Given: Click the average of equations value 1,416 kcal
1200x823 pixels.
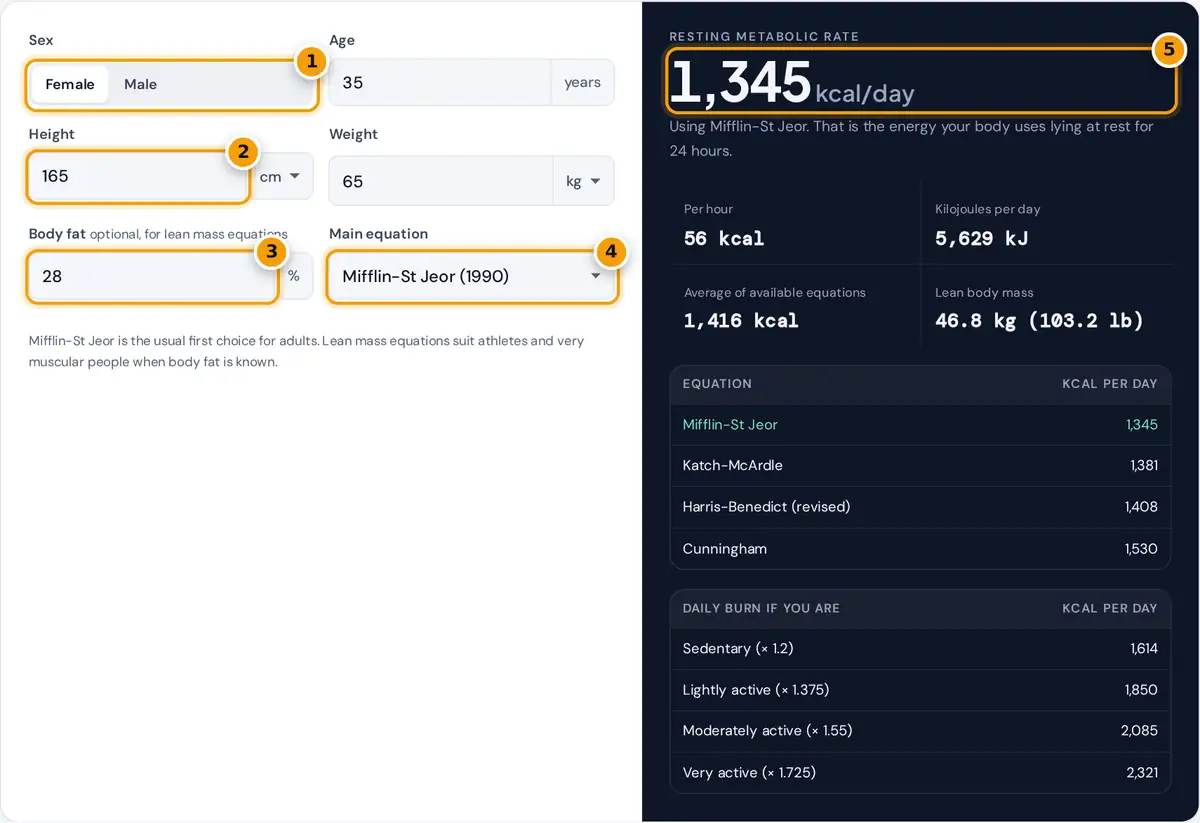Looking at the screenshot, I should pos(741,321).
